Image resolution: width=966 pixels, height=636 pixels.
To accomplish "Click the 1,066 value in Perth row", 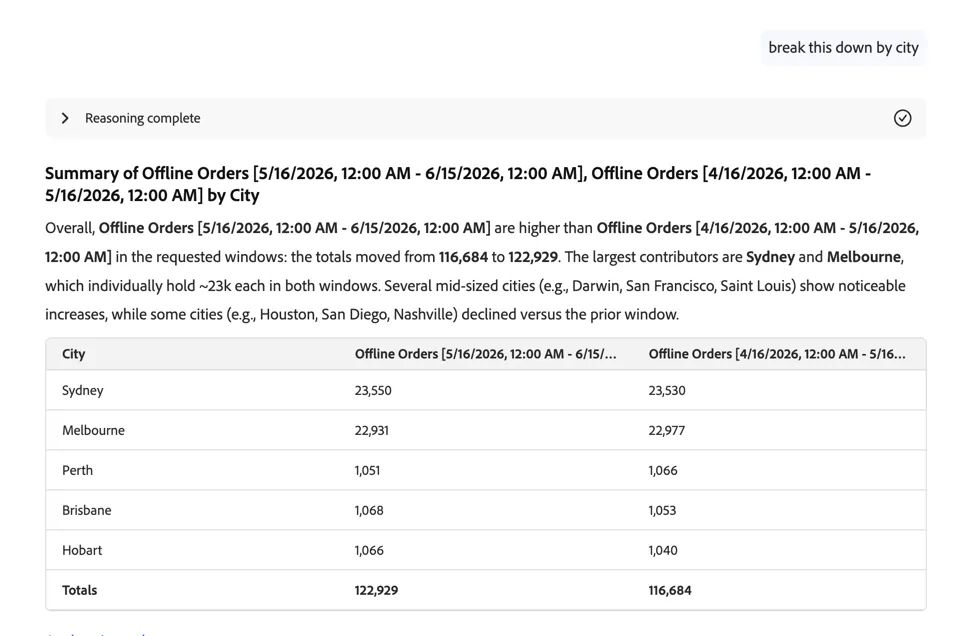I will pyautogui.click(x=663, y=470).
